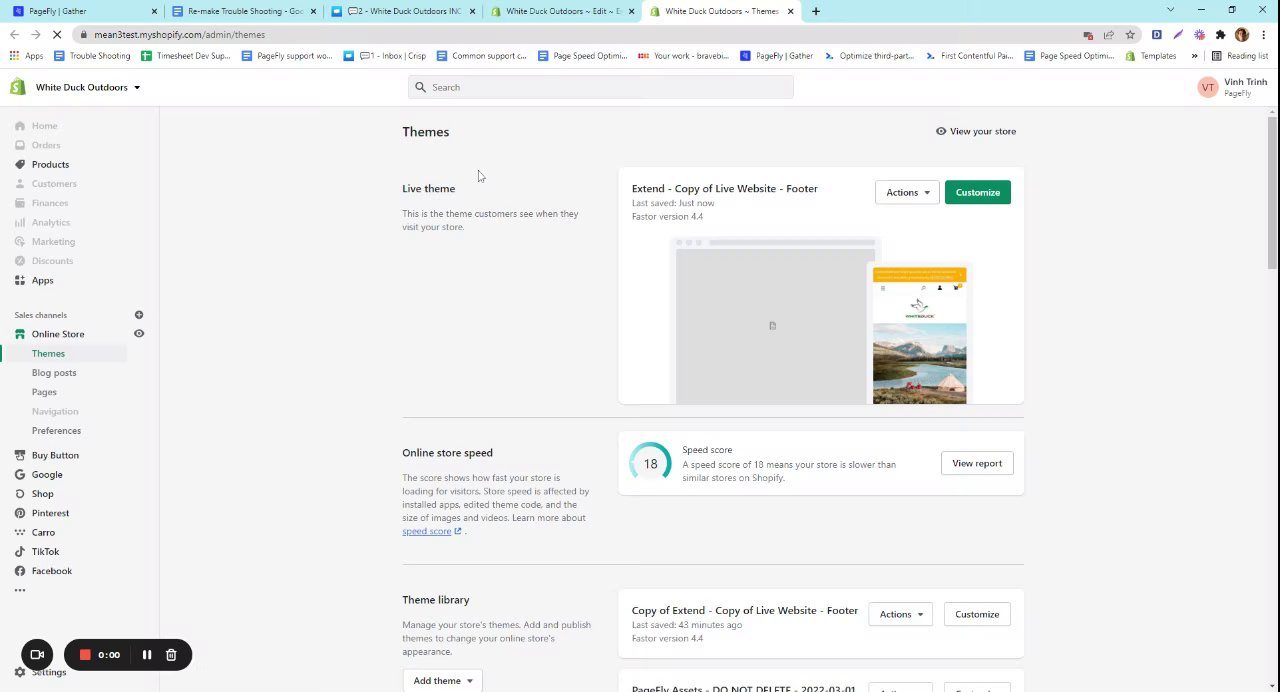Open Vinh Trinh account menu
Screen dimensions: 1280x692
(x=1232, y=87)
